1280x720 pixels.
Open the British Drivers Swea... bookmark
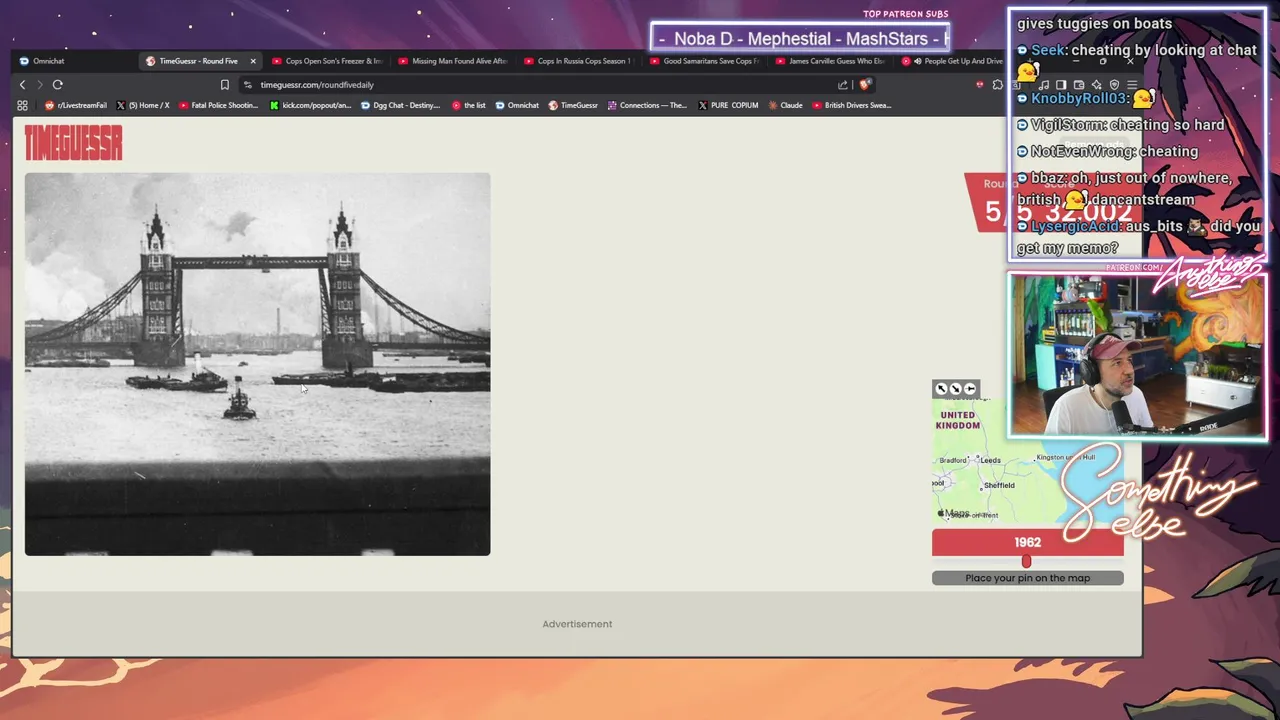click(851, 105)
